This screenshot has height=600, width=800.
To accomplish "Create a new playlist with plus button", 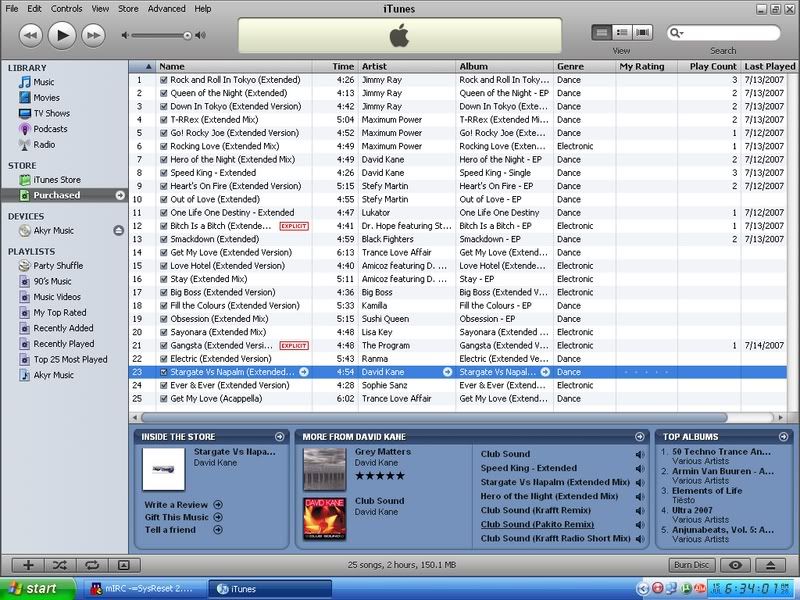I will pos(28,565).
